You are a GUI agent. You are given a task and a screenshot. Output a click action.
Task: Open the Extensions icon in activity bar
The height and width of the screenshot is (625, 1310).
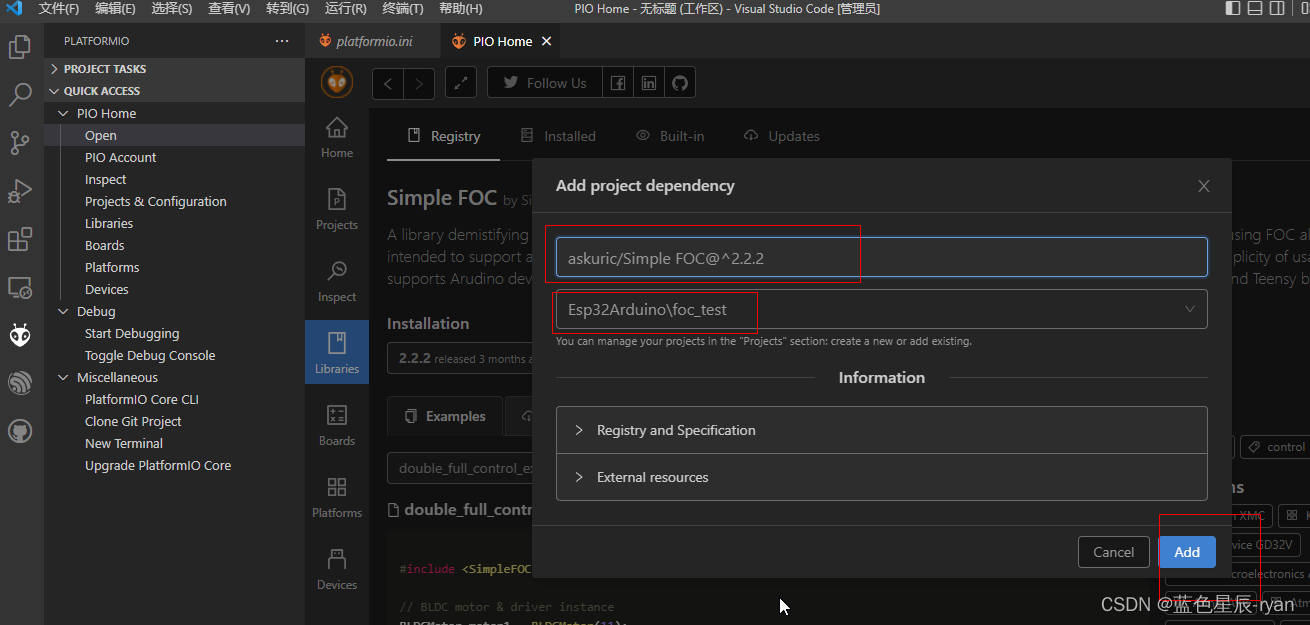click(20, 239)
